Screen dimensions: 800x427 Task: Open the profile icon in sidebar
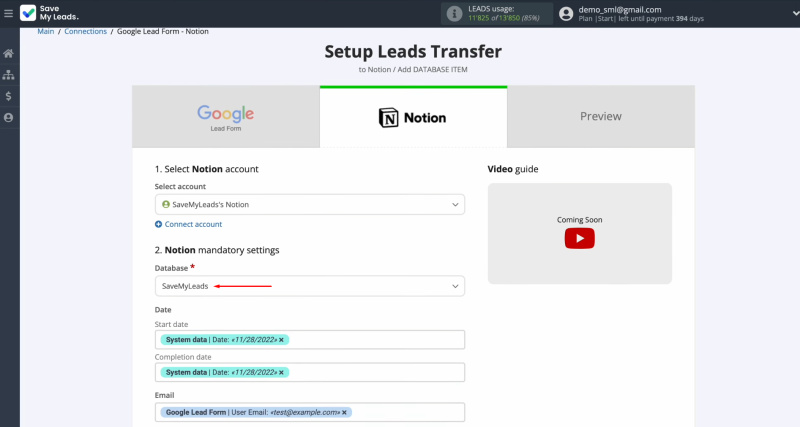[9, 118]
